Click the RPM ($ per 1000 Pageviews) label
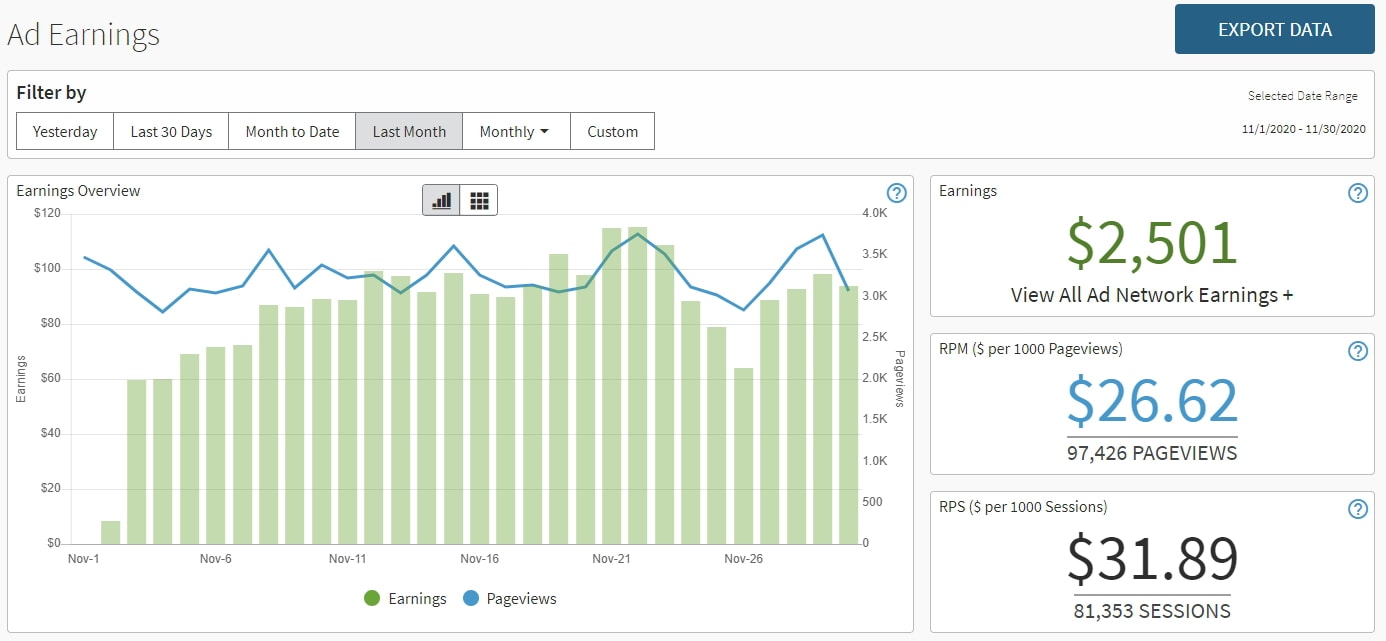 [1030, 348]
